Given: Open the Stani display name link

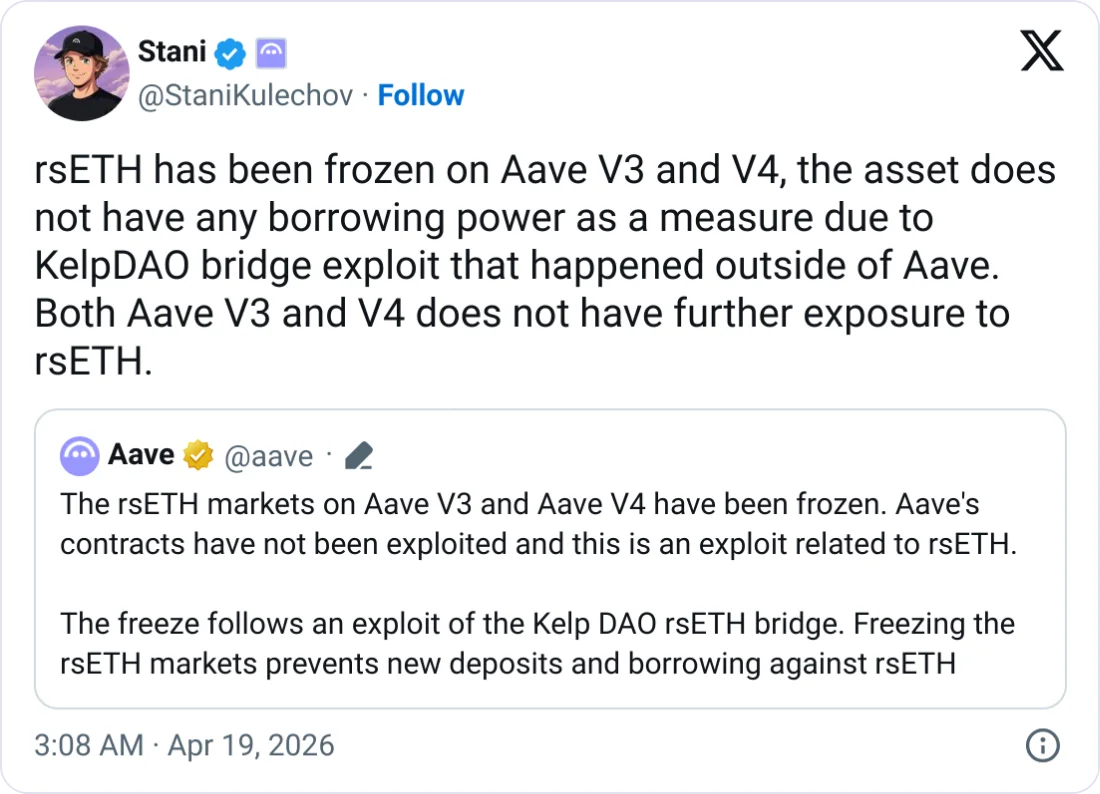Looking at the screenshot, I should pos(173,53).
